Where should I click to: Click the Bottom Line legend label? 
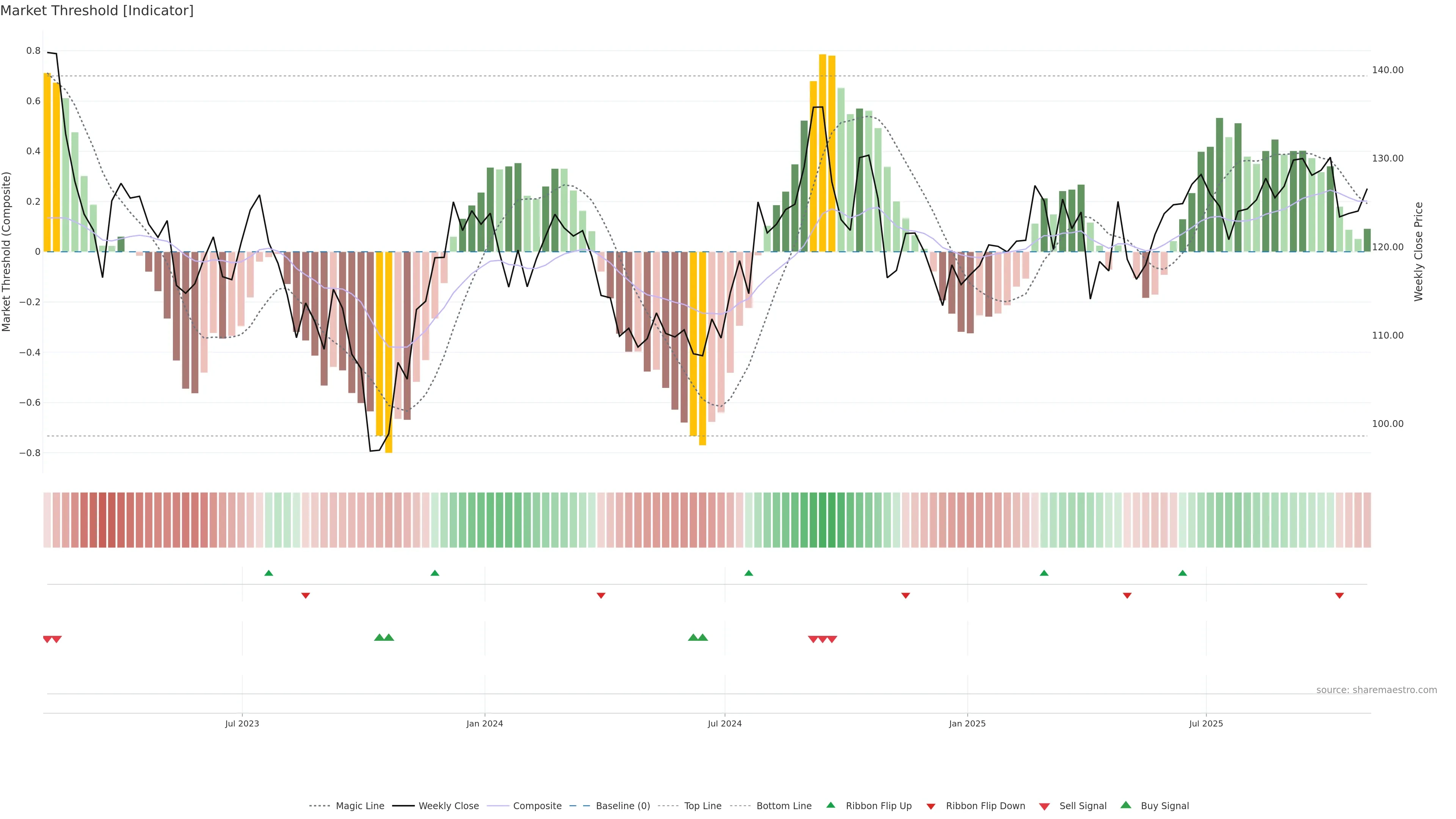[x=783, y=806]
